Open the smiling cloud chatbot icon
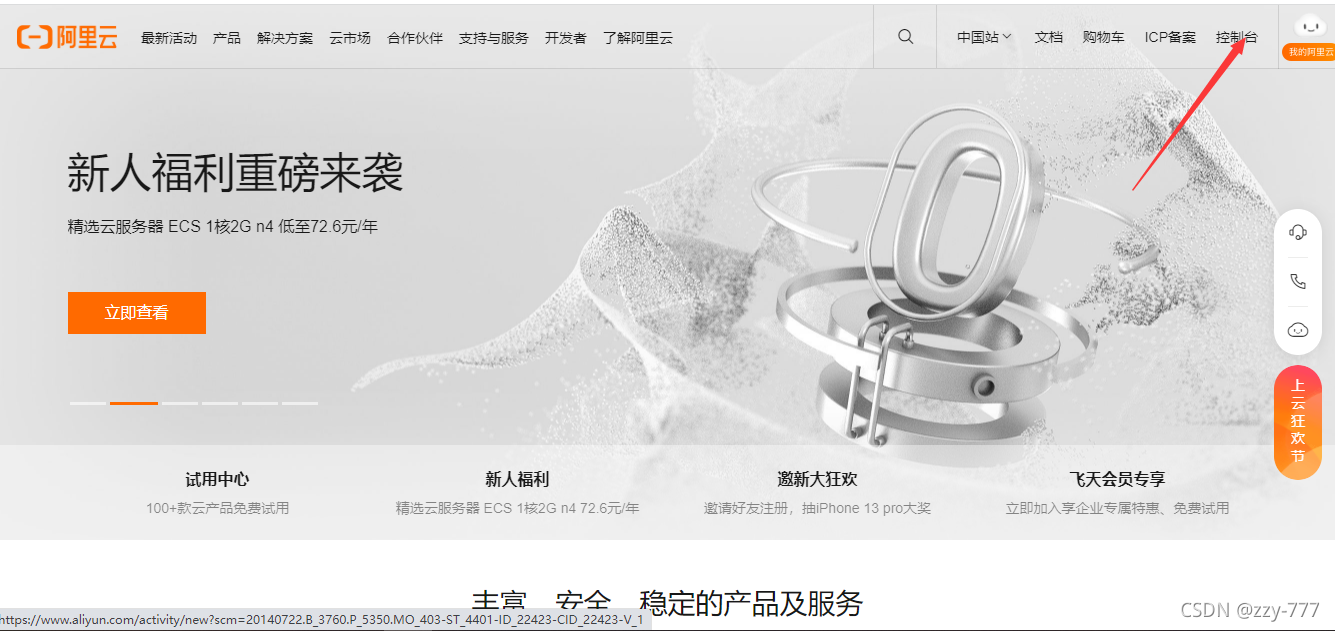The height and width of the screenshot is (631, 1335). pyautogui.click(x=1297, y=328)
